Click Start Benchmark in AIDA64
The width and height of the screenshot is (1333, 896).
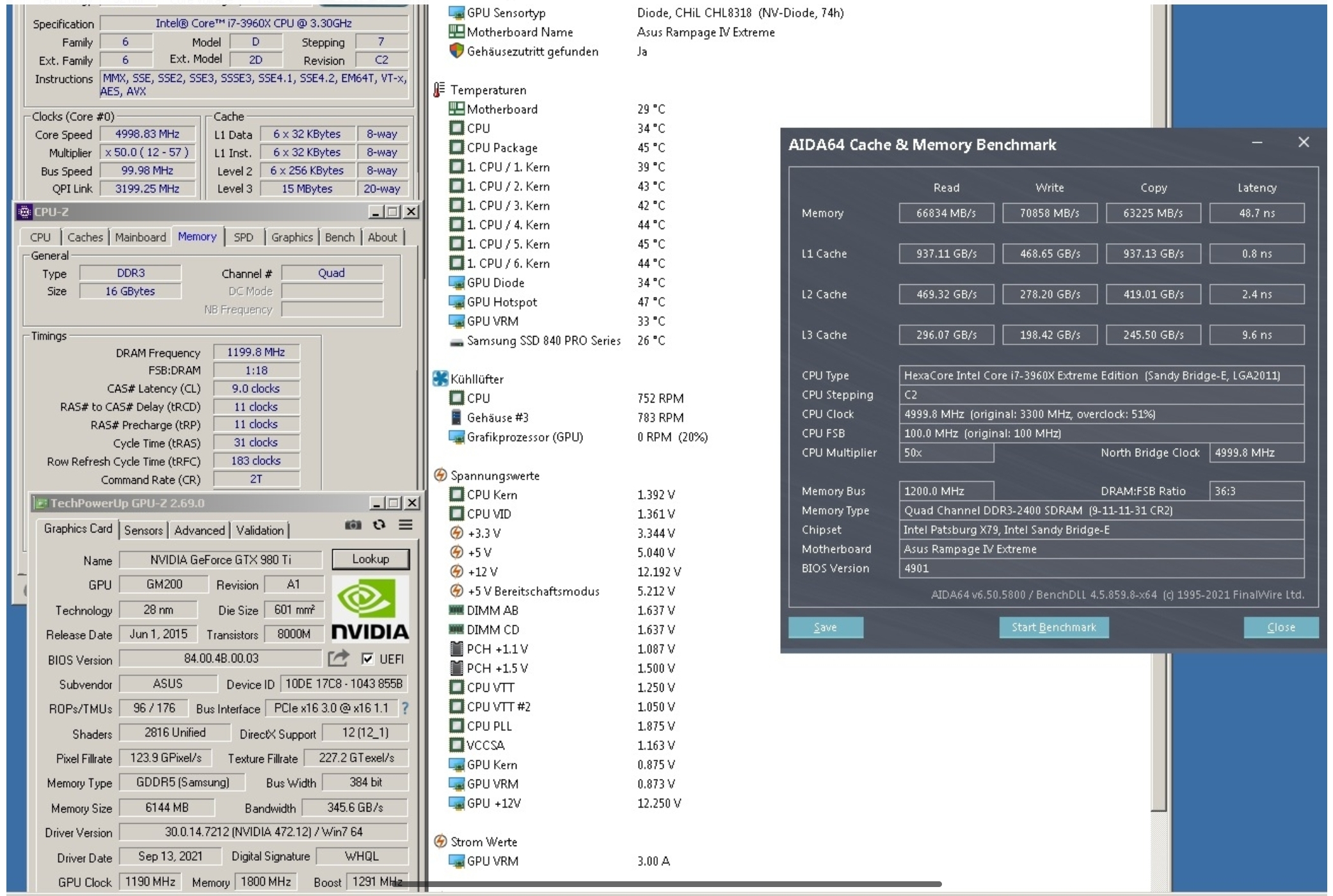[1054, 627]
